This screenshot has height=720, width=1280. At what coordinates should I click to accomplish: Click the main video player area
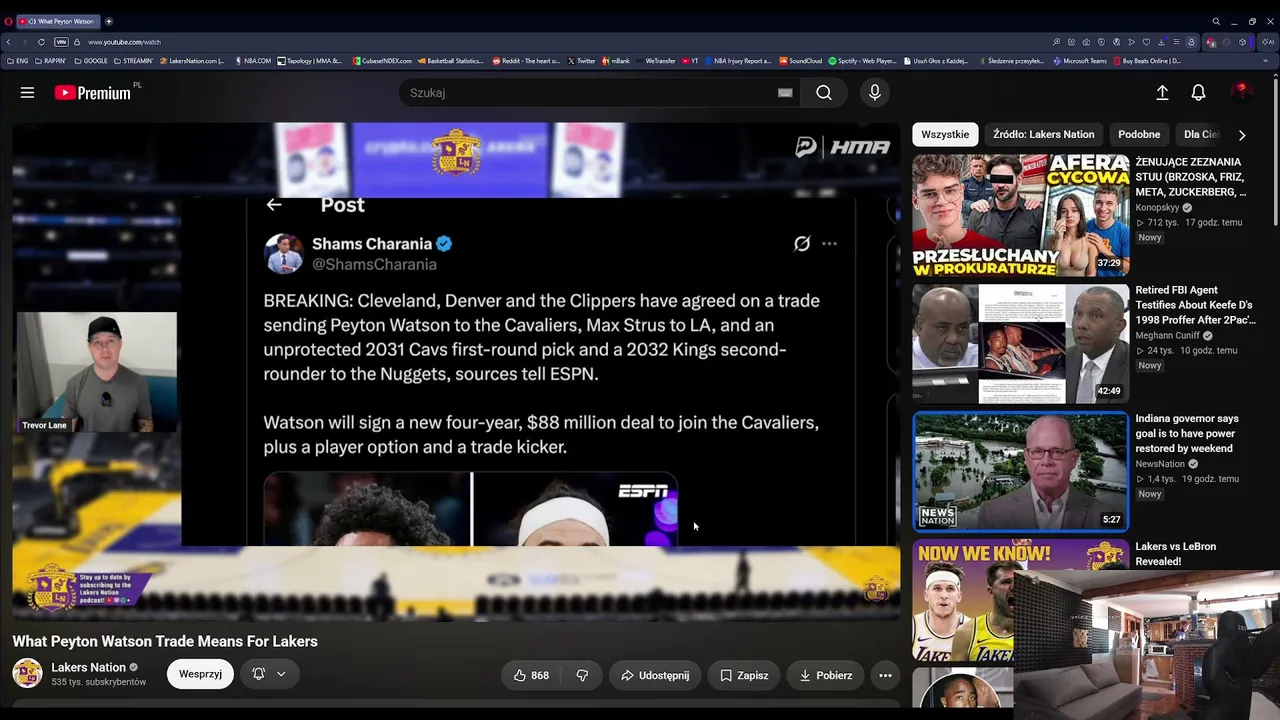pyautogui.click(x=456, y=371)
